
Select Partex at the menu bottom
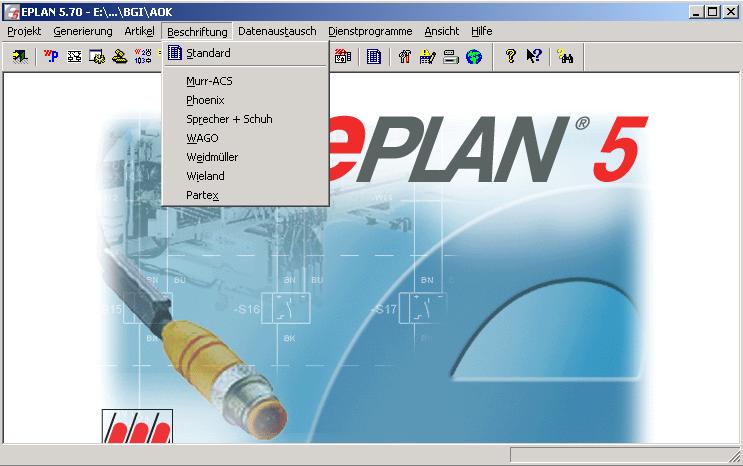click(202, 195)
